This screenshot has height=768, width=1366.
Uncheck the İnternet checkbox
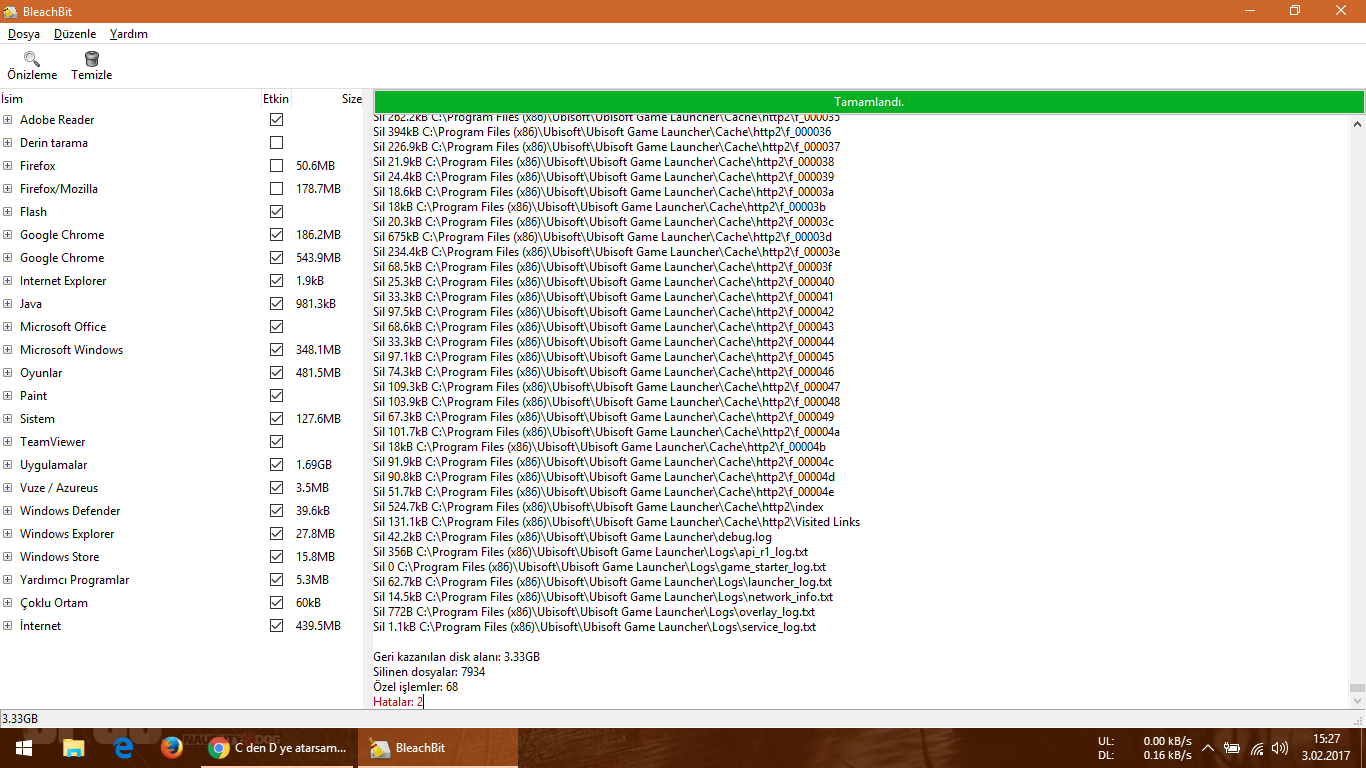276,626
